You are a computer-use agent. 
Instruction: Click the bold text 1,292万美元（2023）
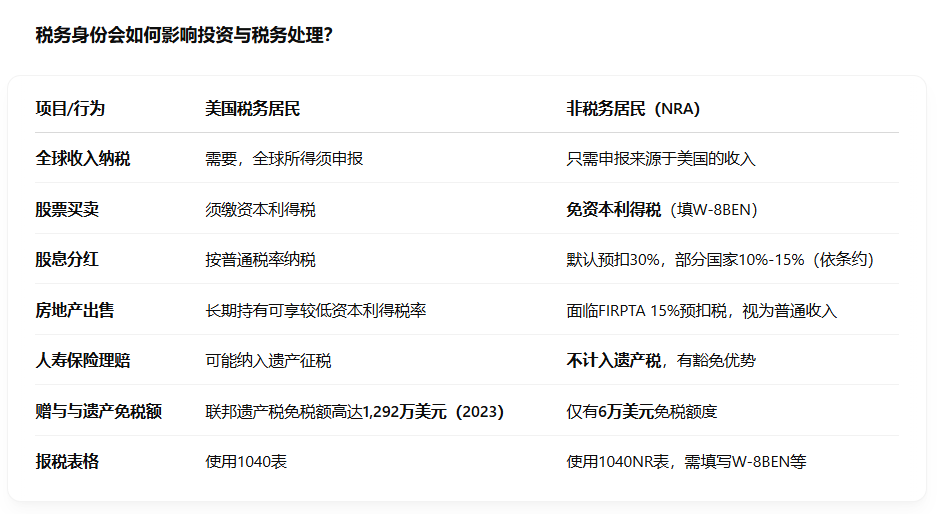click(433, 411)
